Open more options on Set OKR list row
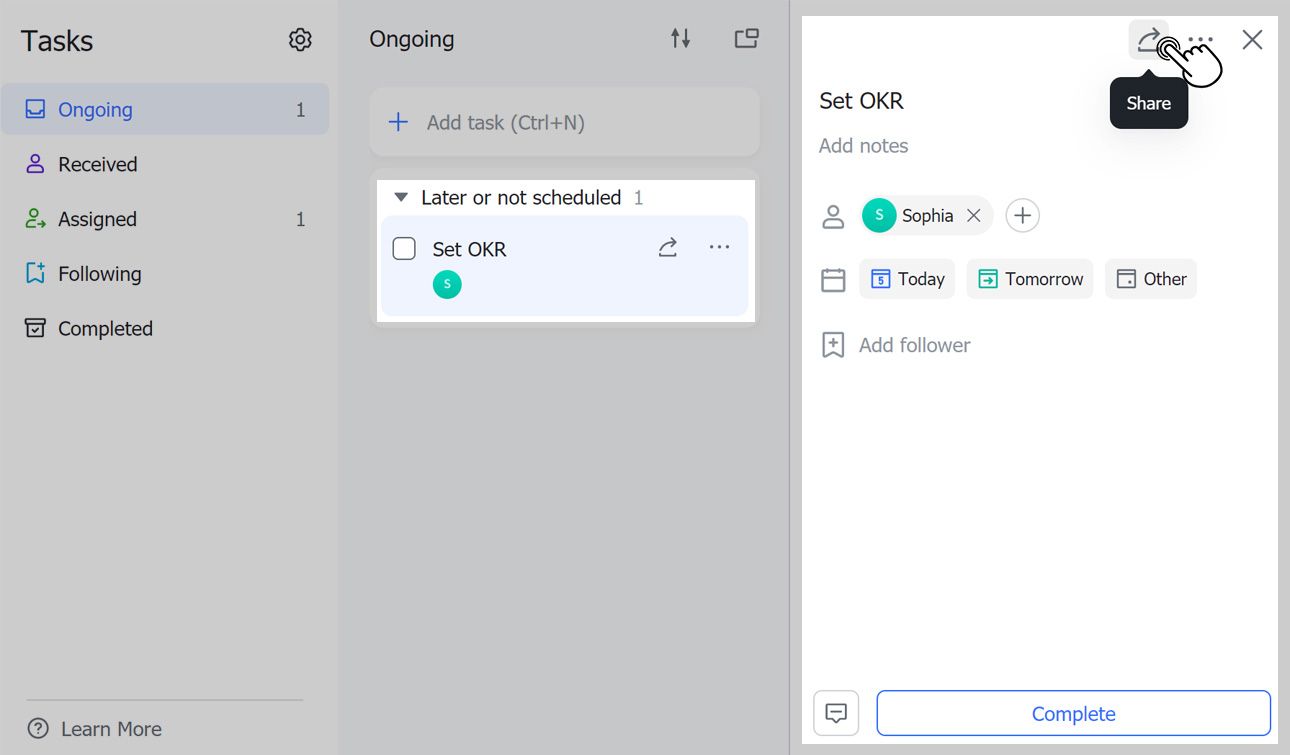This screenshot has width=1290, height=755. (x=719, y=248)
